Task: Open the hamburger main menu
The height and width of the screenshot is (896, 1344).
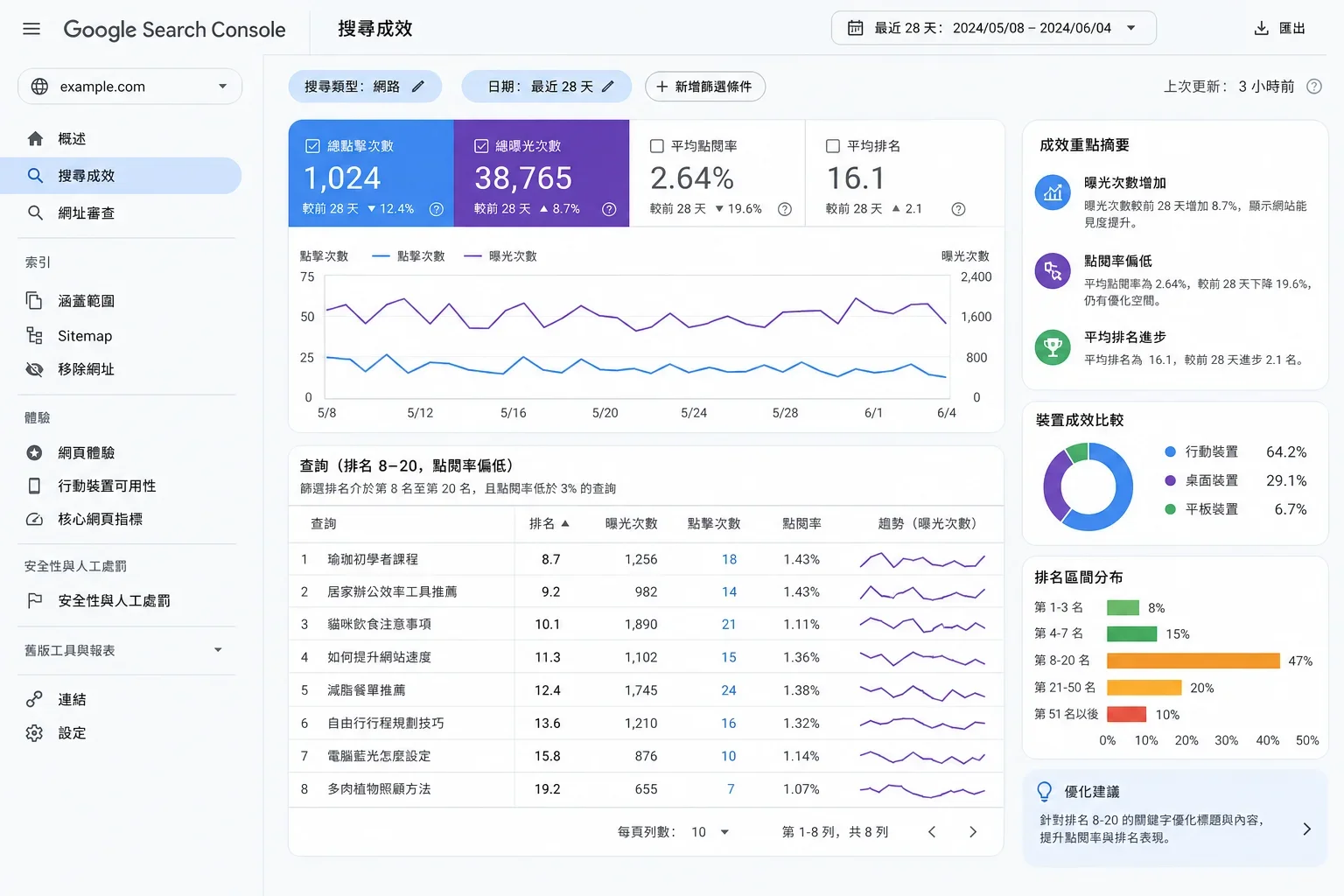Action: [31, 29]
